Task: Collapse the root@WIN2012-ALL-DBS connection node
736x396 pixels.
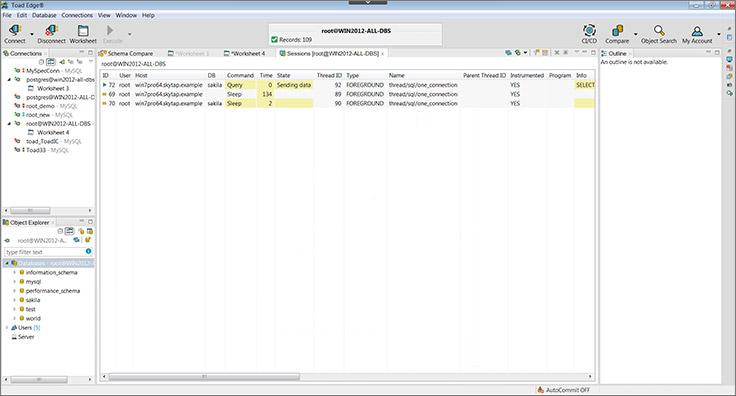Action: pos(9,124)
